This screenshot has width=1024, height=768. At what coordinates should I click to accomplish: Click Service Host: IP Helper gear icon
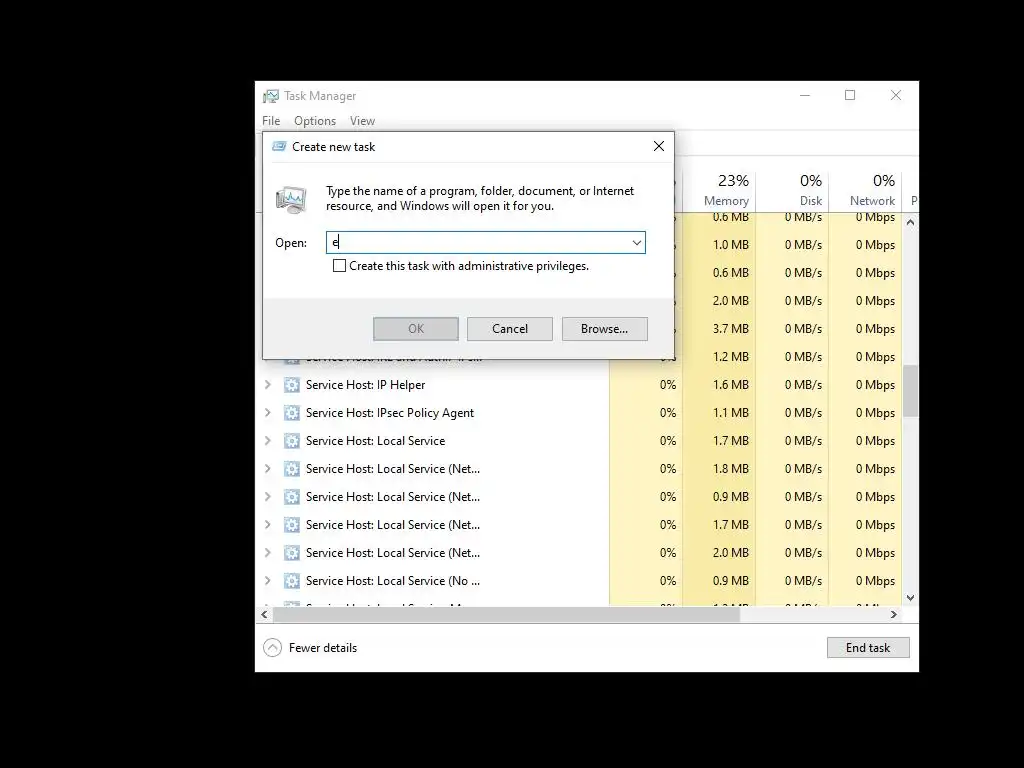(292, 385)
